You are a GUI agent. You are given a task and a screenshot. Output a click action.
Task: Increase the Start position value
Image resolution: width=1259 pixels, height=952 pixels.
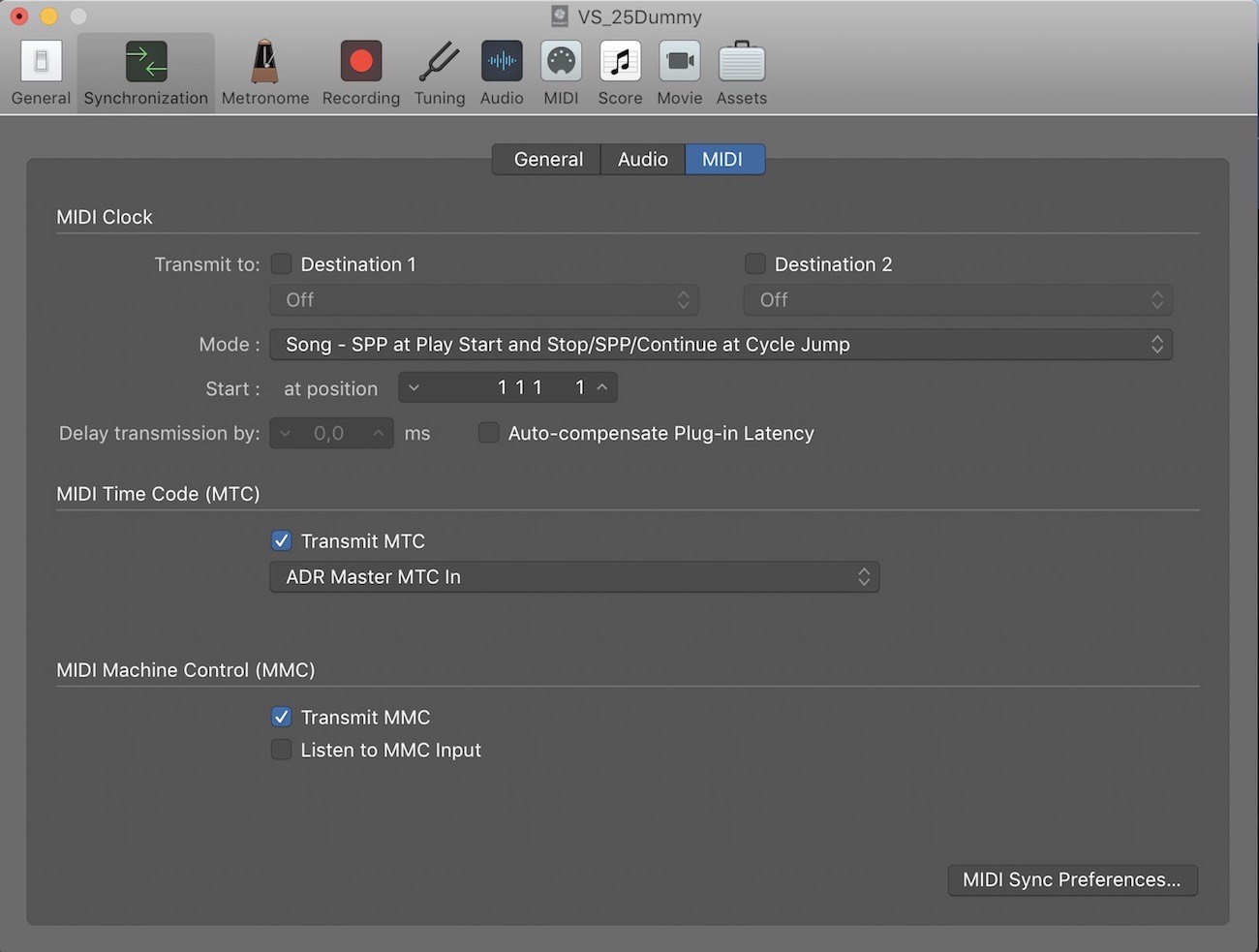click(x=602, y=387)
